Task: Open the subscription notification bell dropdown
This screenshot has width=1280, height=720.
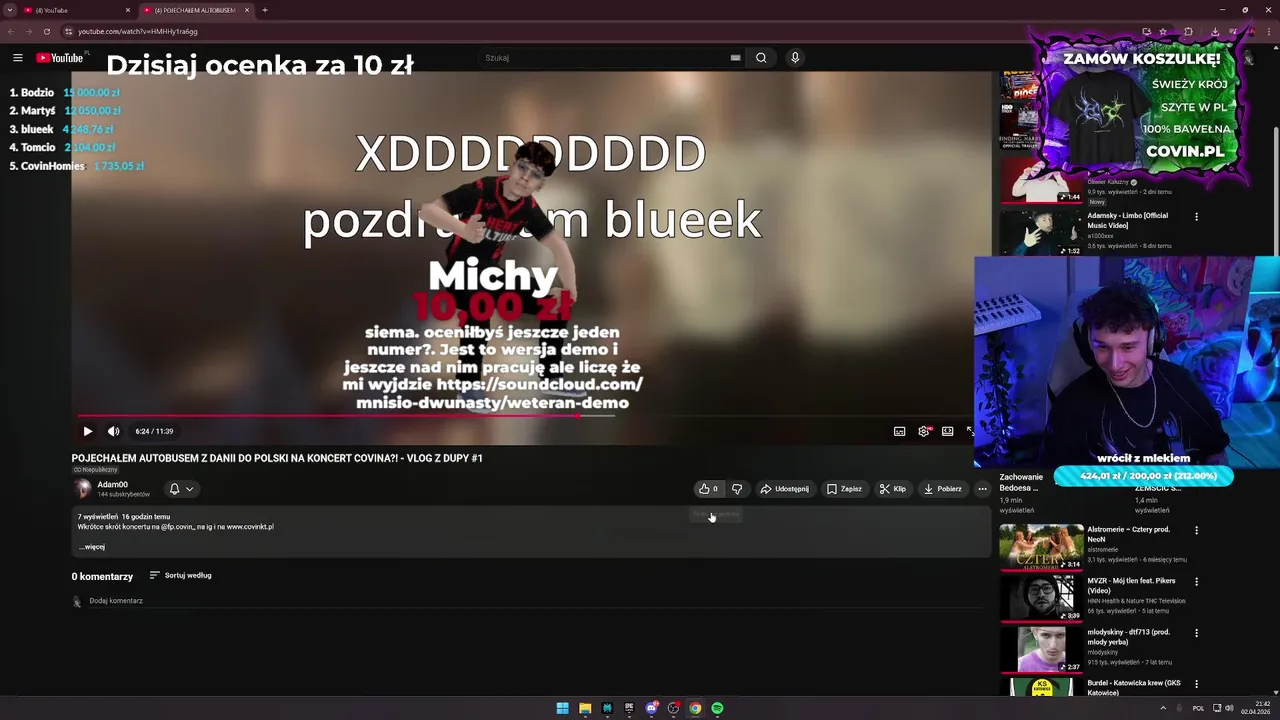Action: 181,489
